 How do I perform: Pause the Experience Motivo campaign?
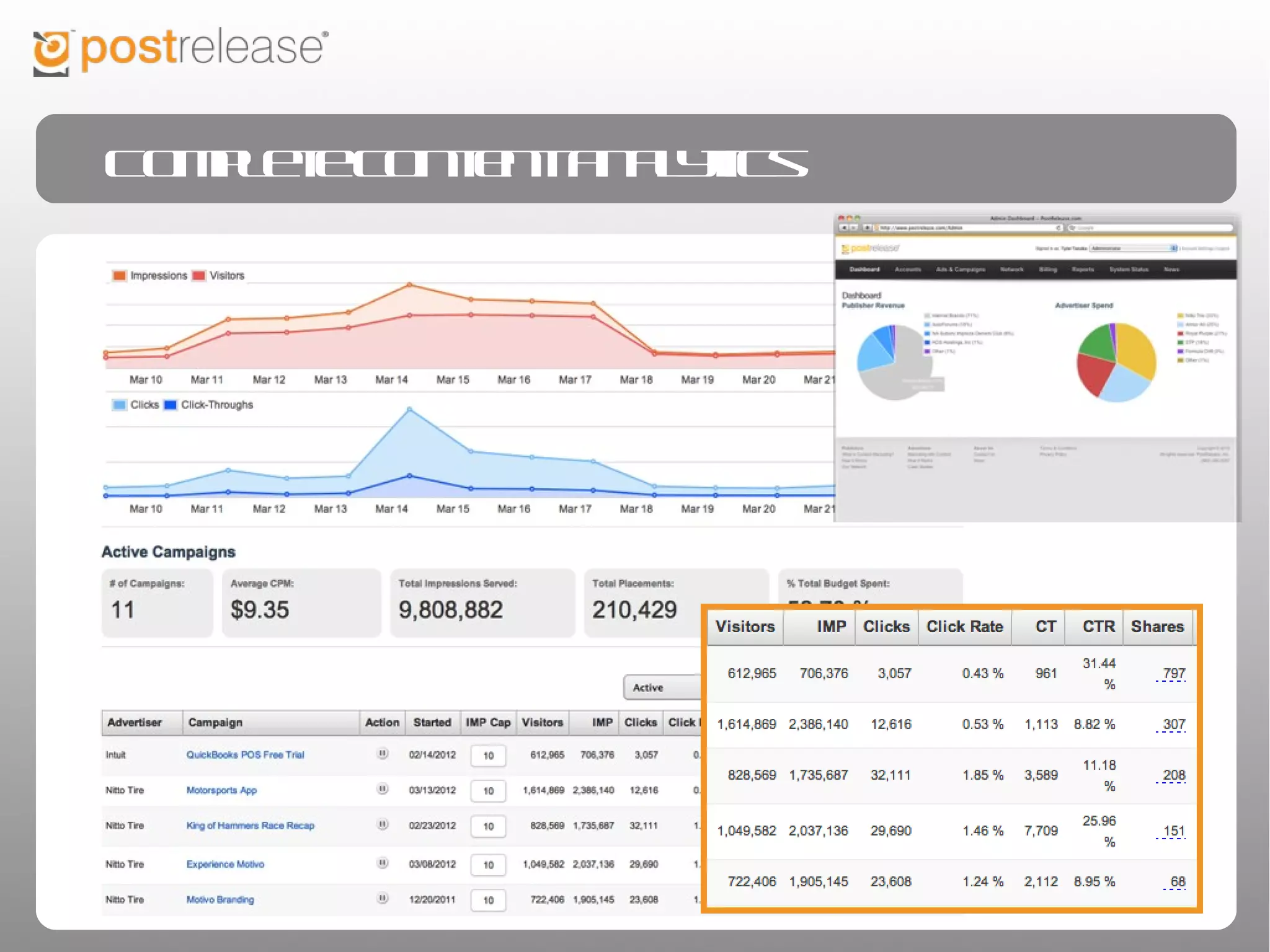click(x=383, y=863)
